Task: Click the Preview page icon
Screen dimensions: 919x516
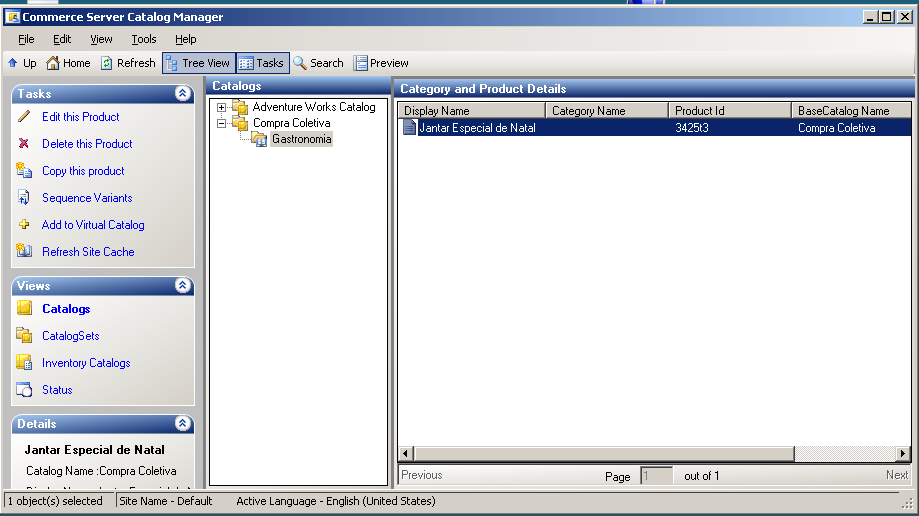Action: pyautogui.click(x=360, y=62)
